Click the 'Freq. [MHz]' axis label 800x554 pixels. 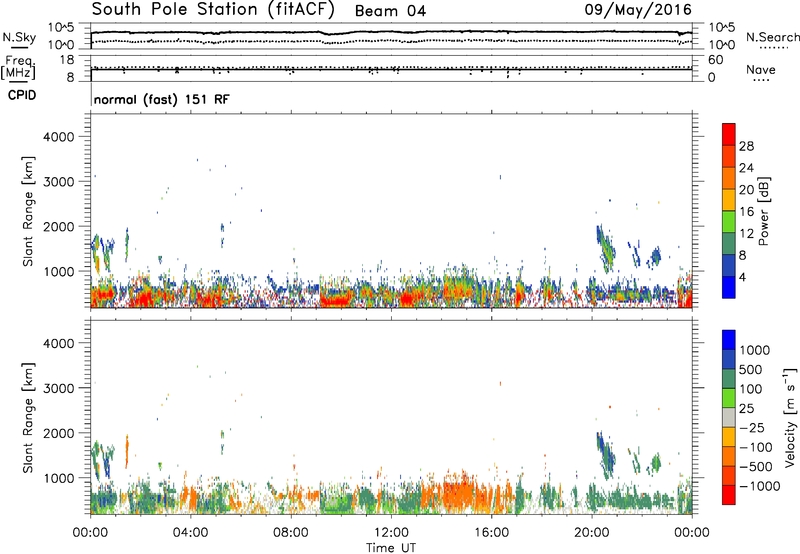point(18,67)
